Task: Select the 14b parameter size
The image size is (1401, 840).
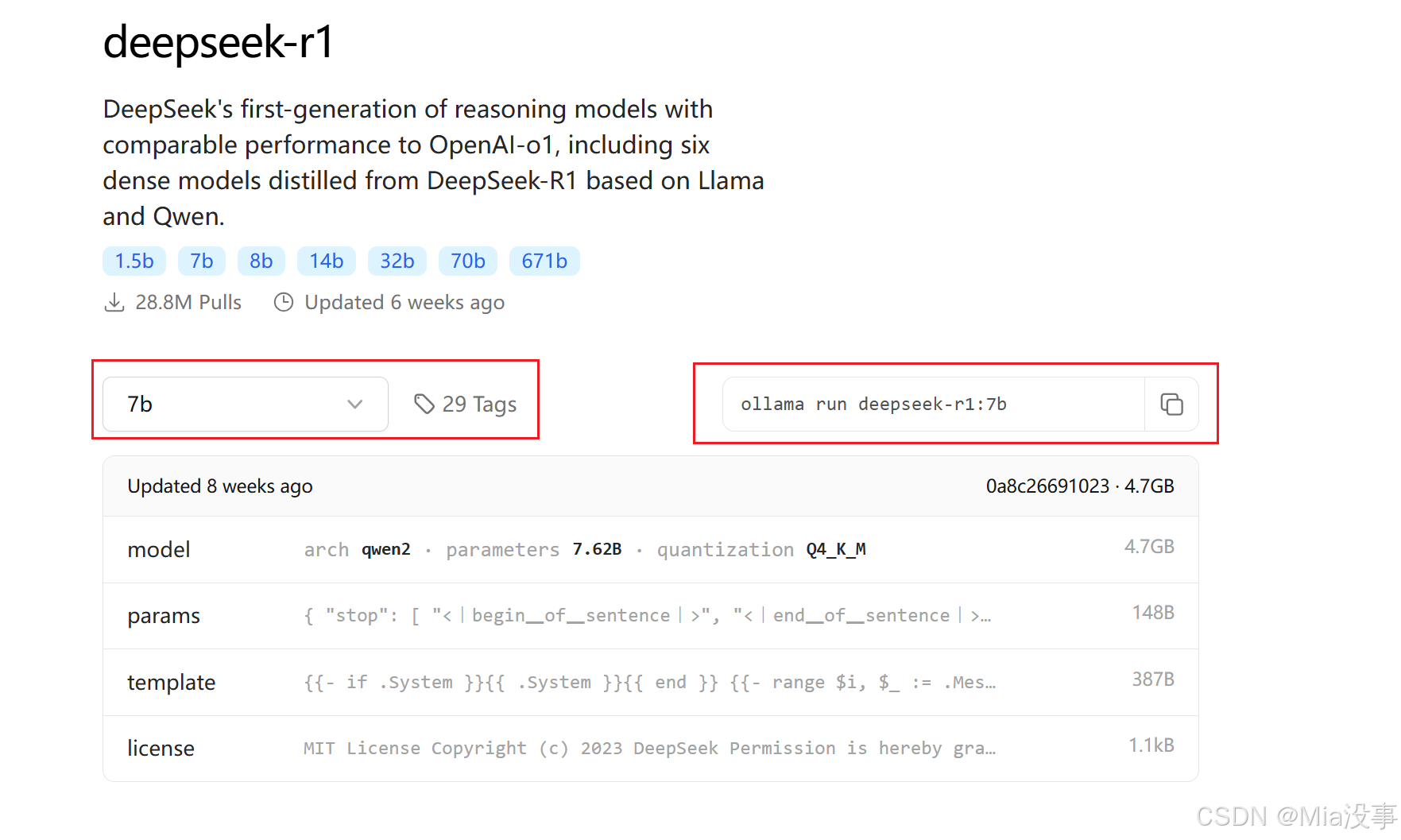Action: [326, 261]
